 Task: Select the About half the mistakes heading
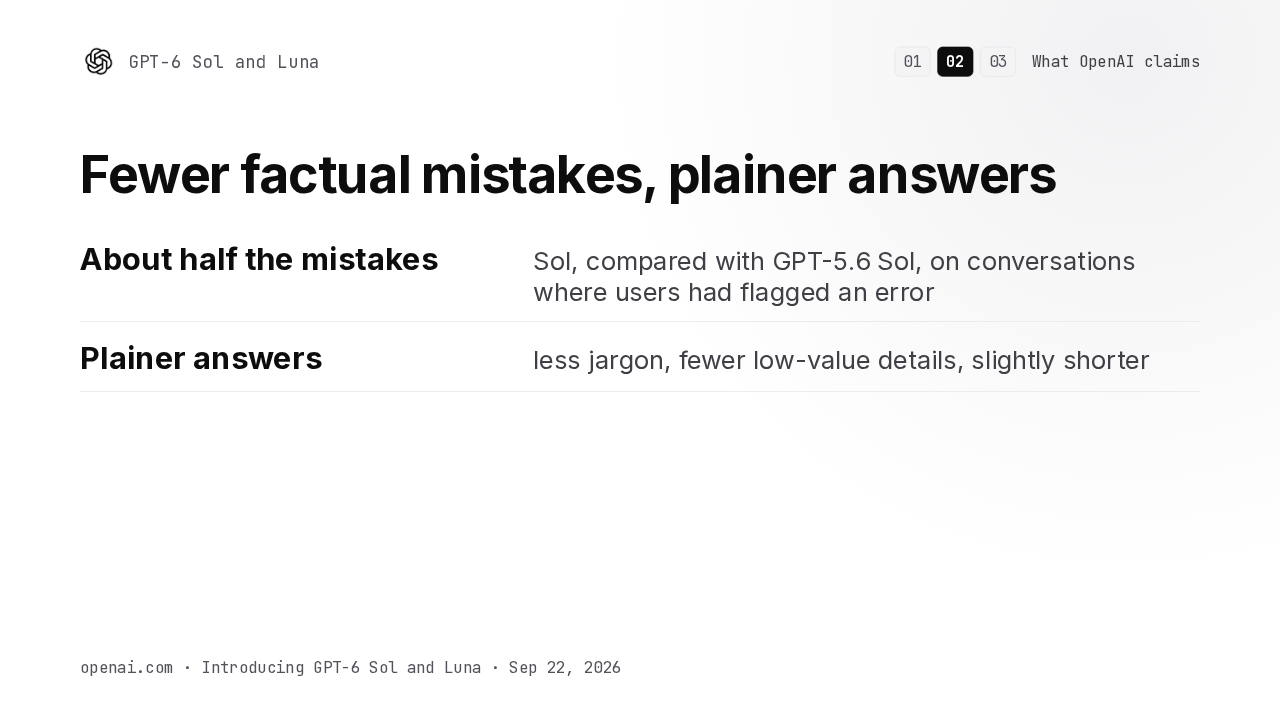[x=259, y=260]
